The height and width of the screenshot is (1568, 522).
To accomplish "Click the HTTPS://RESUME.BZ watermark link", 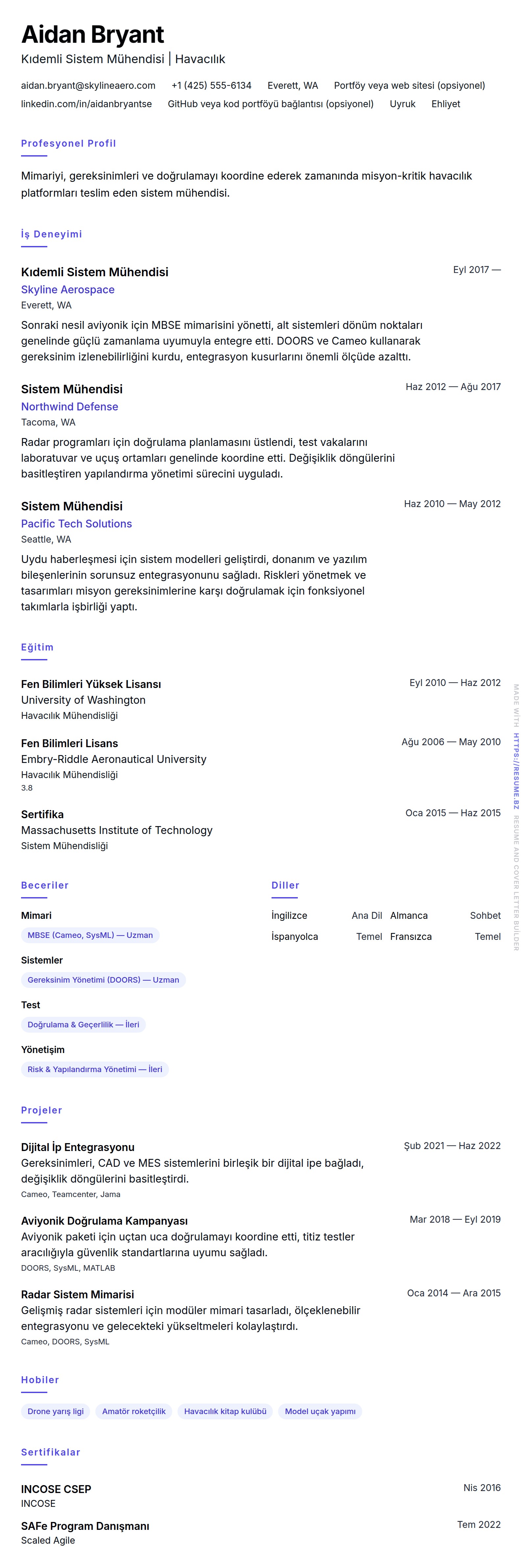I will (x=516, y=771).
